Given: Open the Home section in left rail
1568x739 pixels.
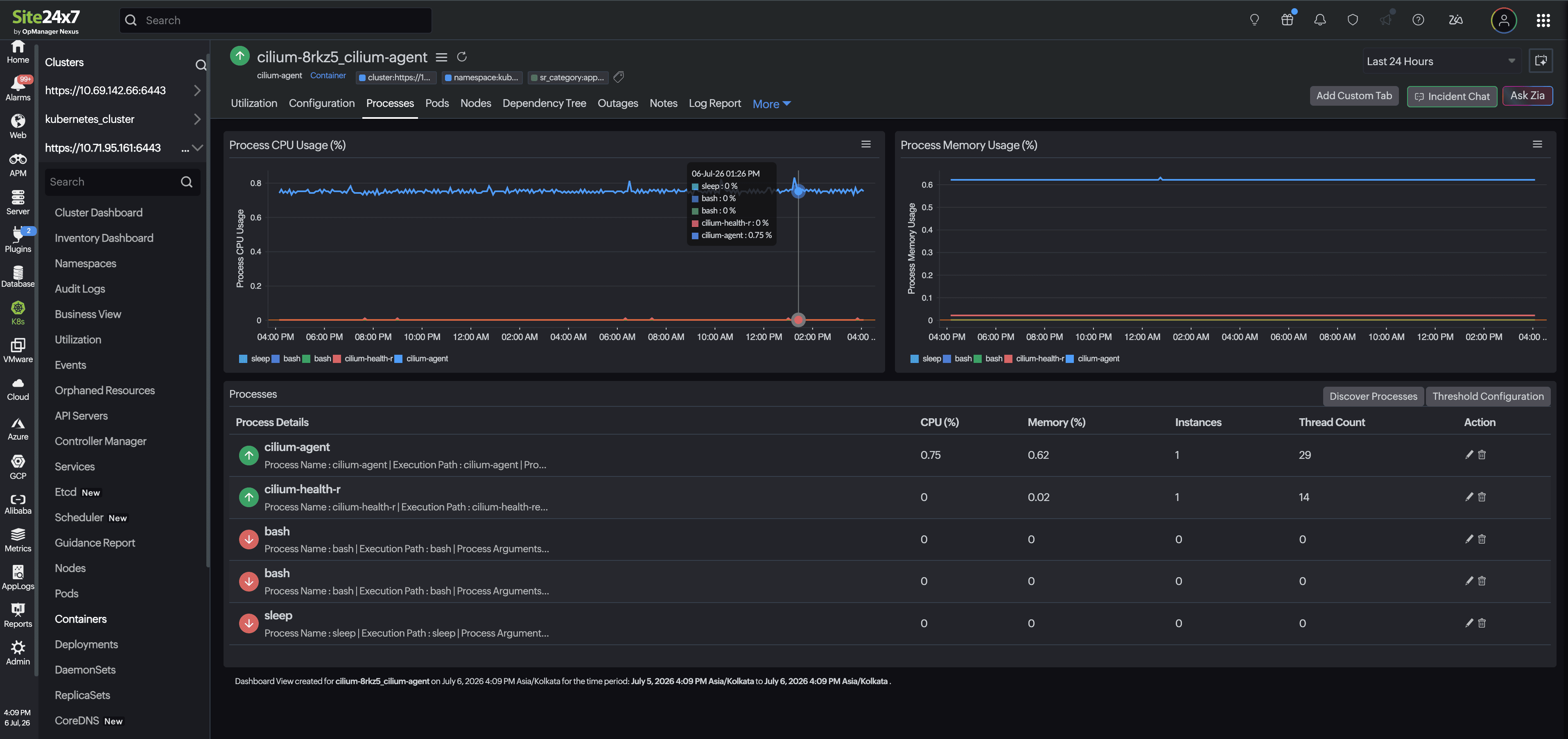Looking at the screenshot, I should pyautogui.click(x=18, y=52).
